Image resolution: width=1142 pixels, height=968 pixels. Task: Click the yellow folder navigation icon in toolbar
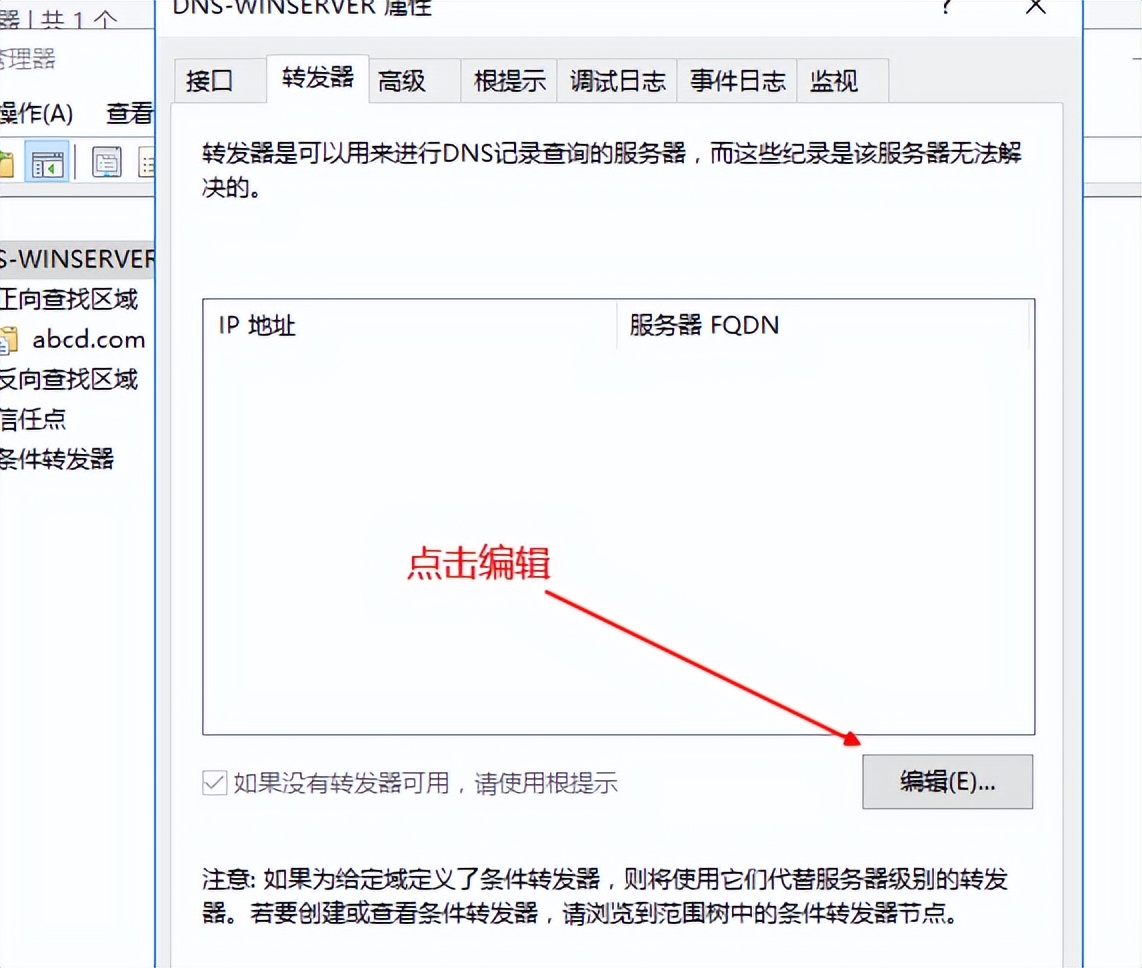(x=6, y=162)
